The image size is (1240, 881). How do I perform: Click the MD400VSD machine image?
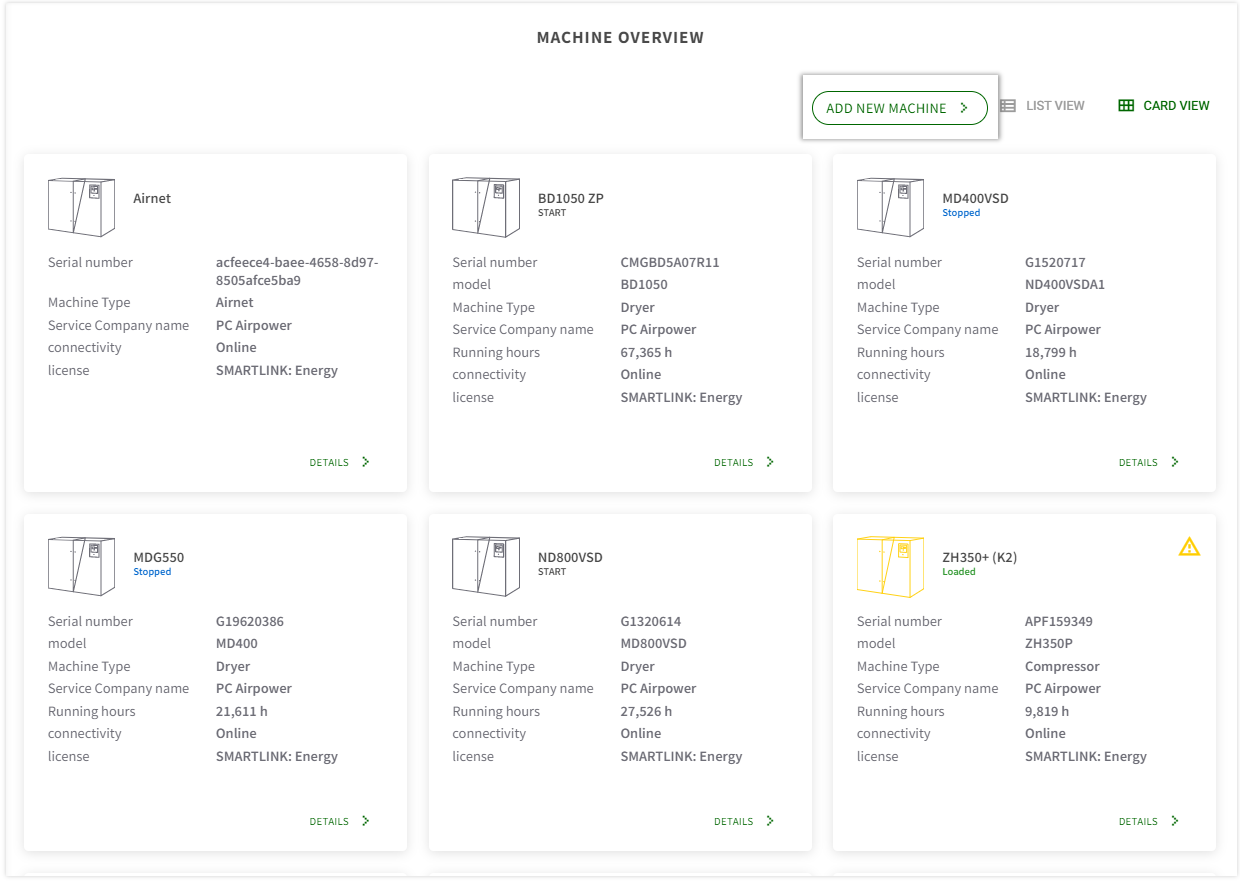coord(890,207)
